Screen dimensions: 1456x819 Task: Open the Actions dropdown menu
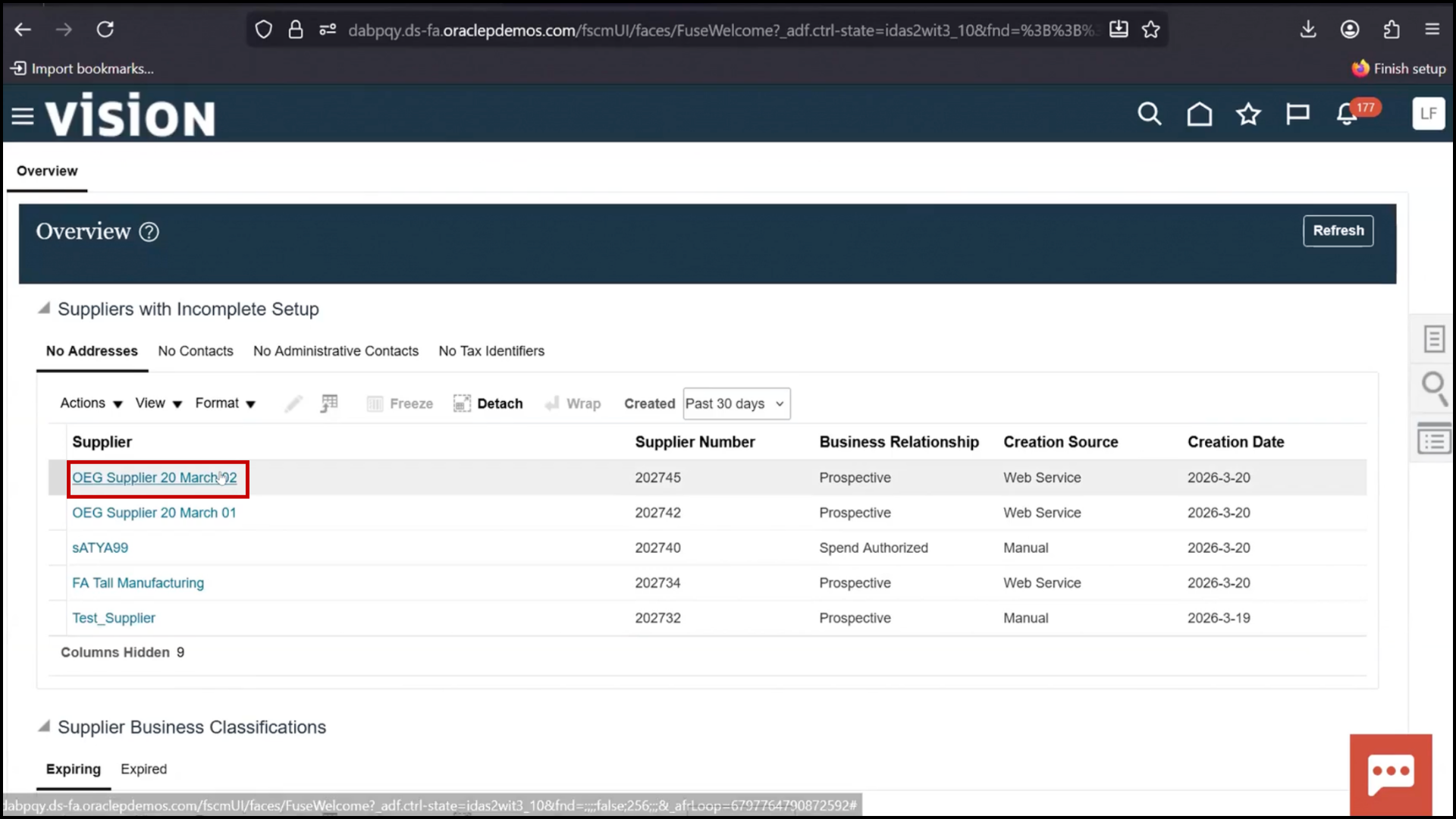pyautogui.click(x=91, y=403)
